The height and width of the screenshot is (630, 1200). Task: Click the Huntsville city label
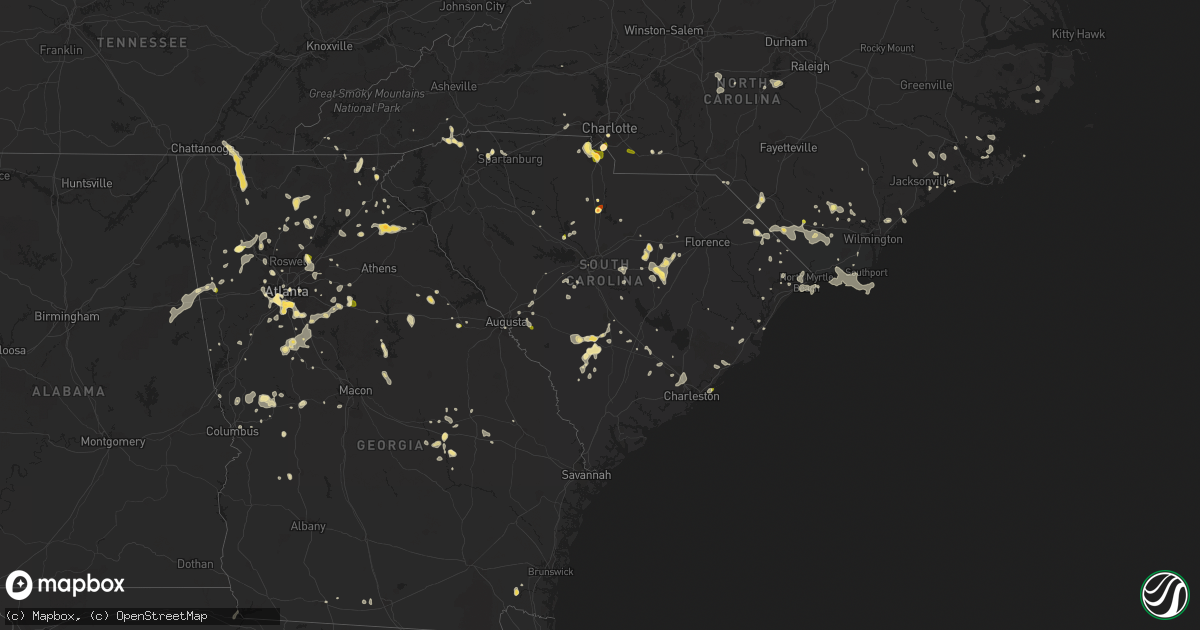tap(87, 184)
